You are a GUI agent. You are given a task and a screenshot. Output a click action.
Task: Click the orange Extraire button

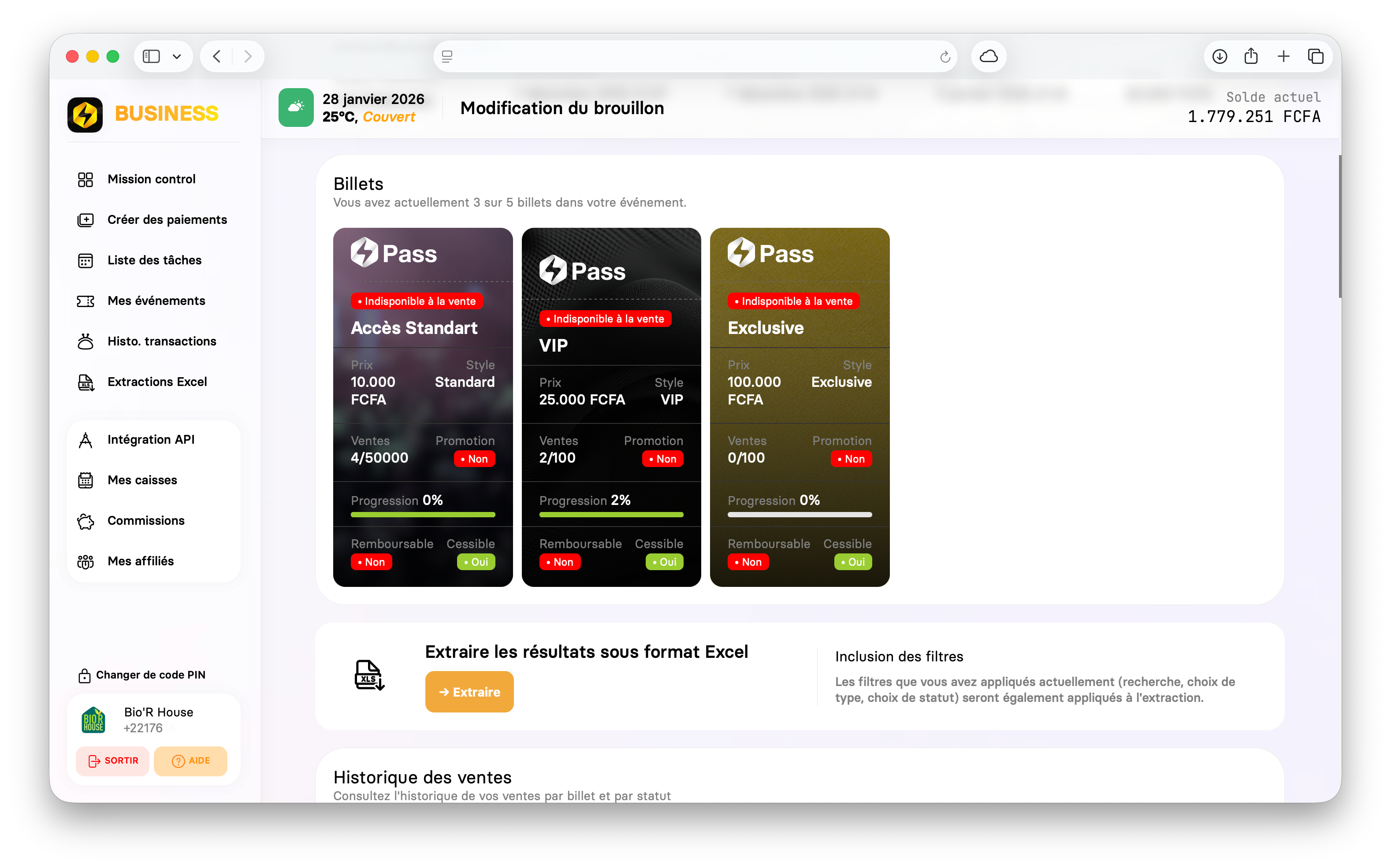[x=469, y=692]
